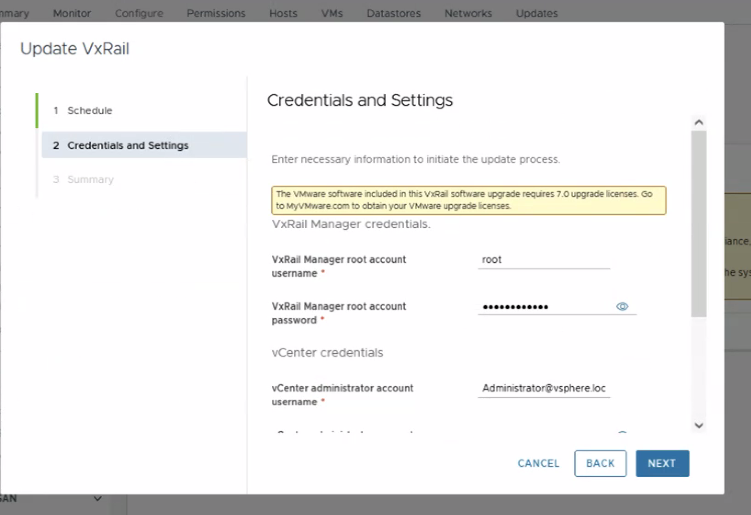The width and height of the screenshot is (751, 515).
Task: Switch to the Permissions tab
Action: click(216, 13)
